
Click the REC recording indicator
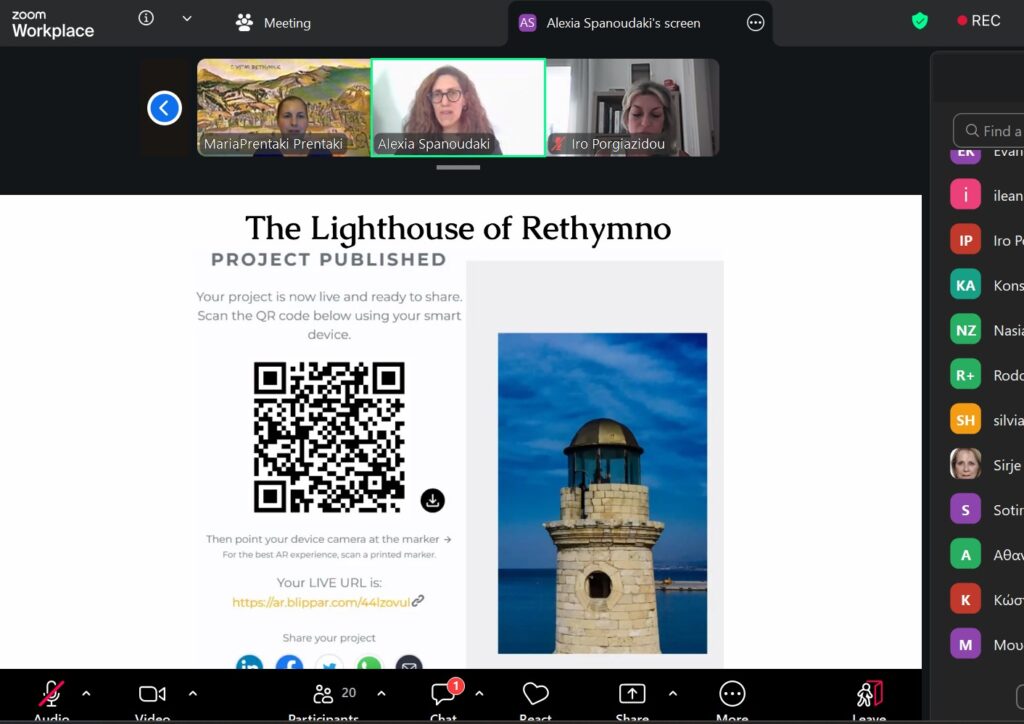coord(978,21)
